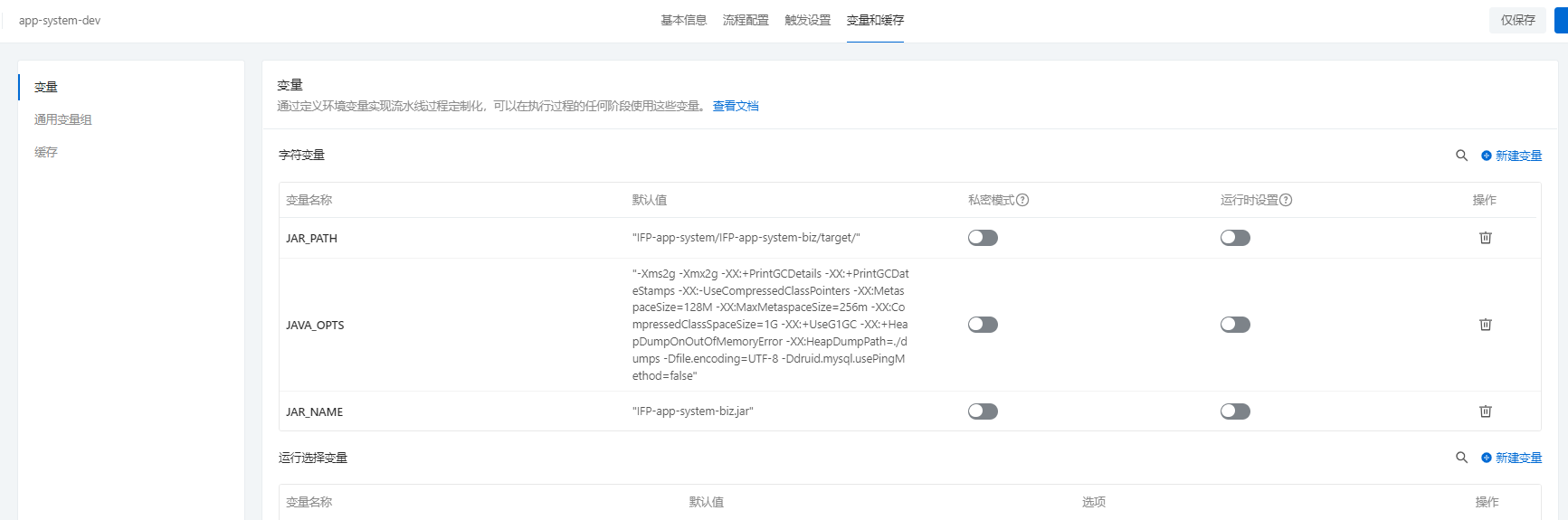Delete the JAR_NAME variable row
1568x520 pixels.
[1485, 411]
